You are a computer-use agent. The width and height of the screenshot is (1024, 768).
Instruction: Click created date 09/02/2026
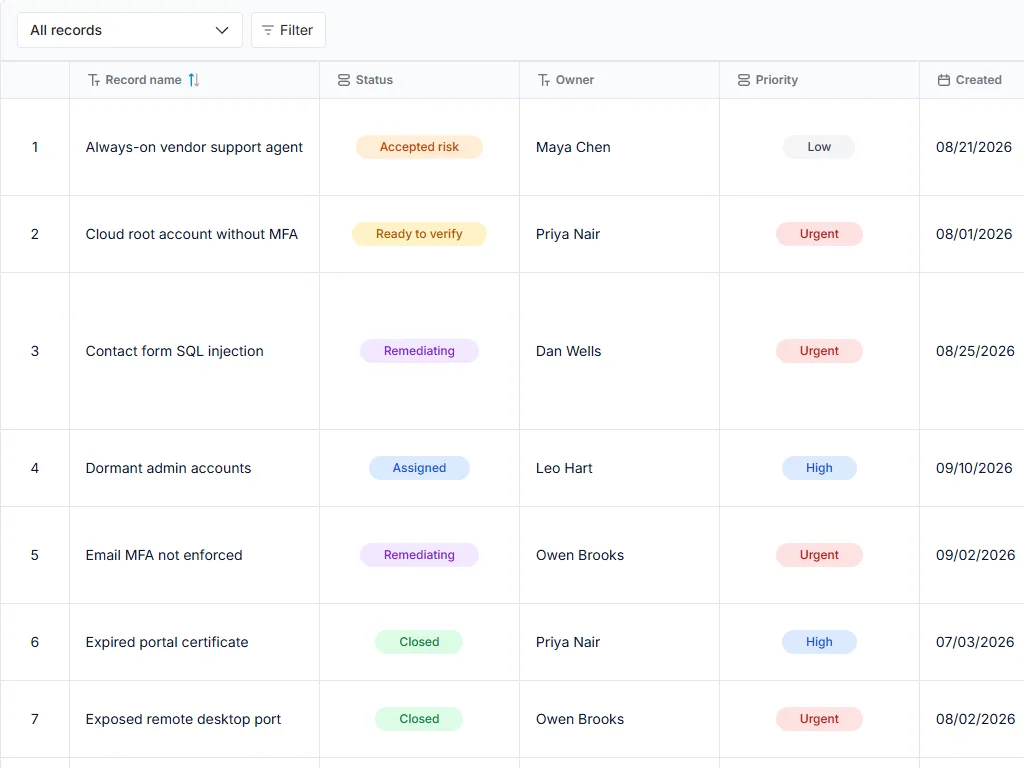point(975,554)
